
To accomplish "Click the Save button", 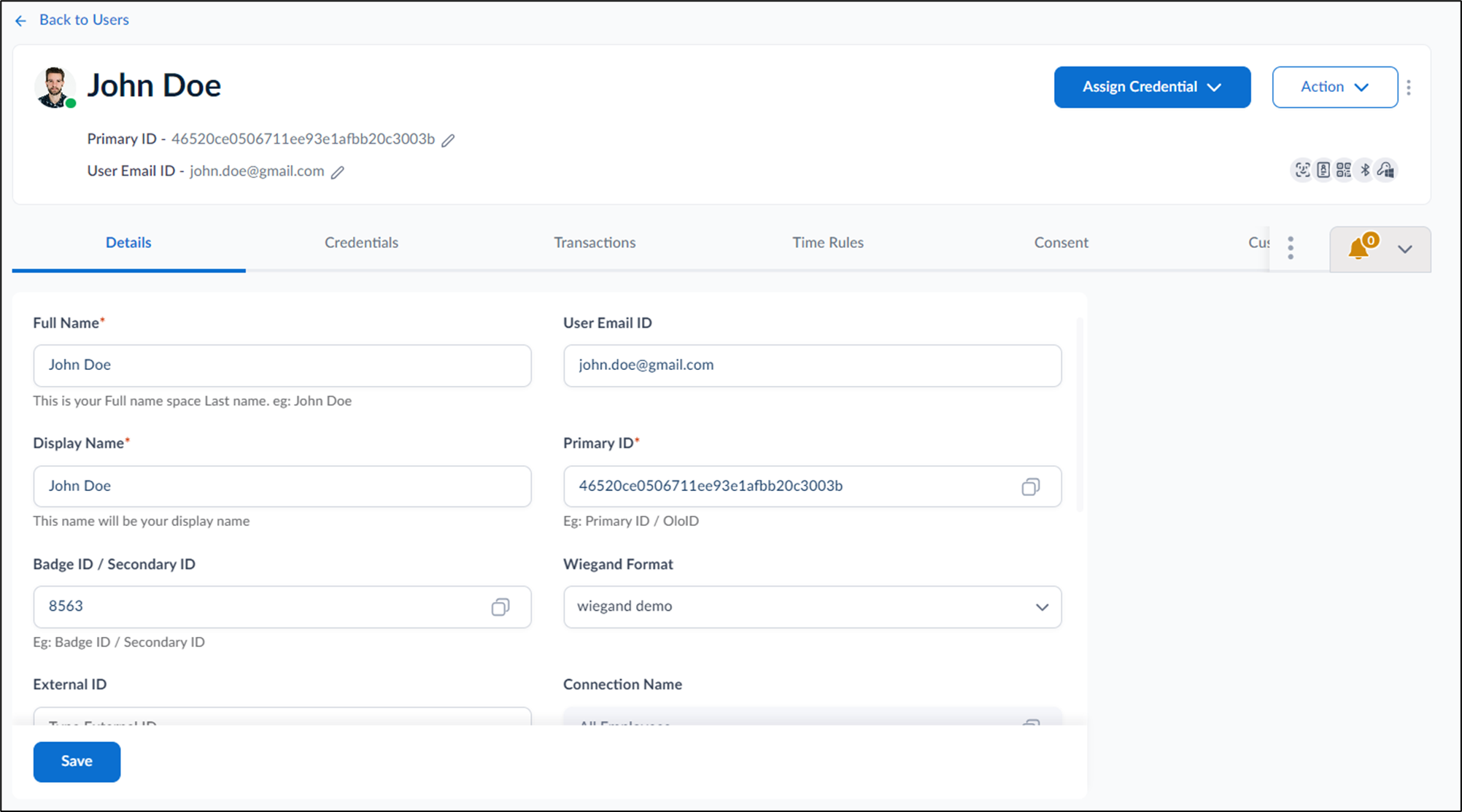I will [x=77, y=762].
